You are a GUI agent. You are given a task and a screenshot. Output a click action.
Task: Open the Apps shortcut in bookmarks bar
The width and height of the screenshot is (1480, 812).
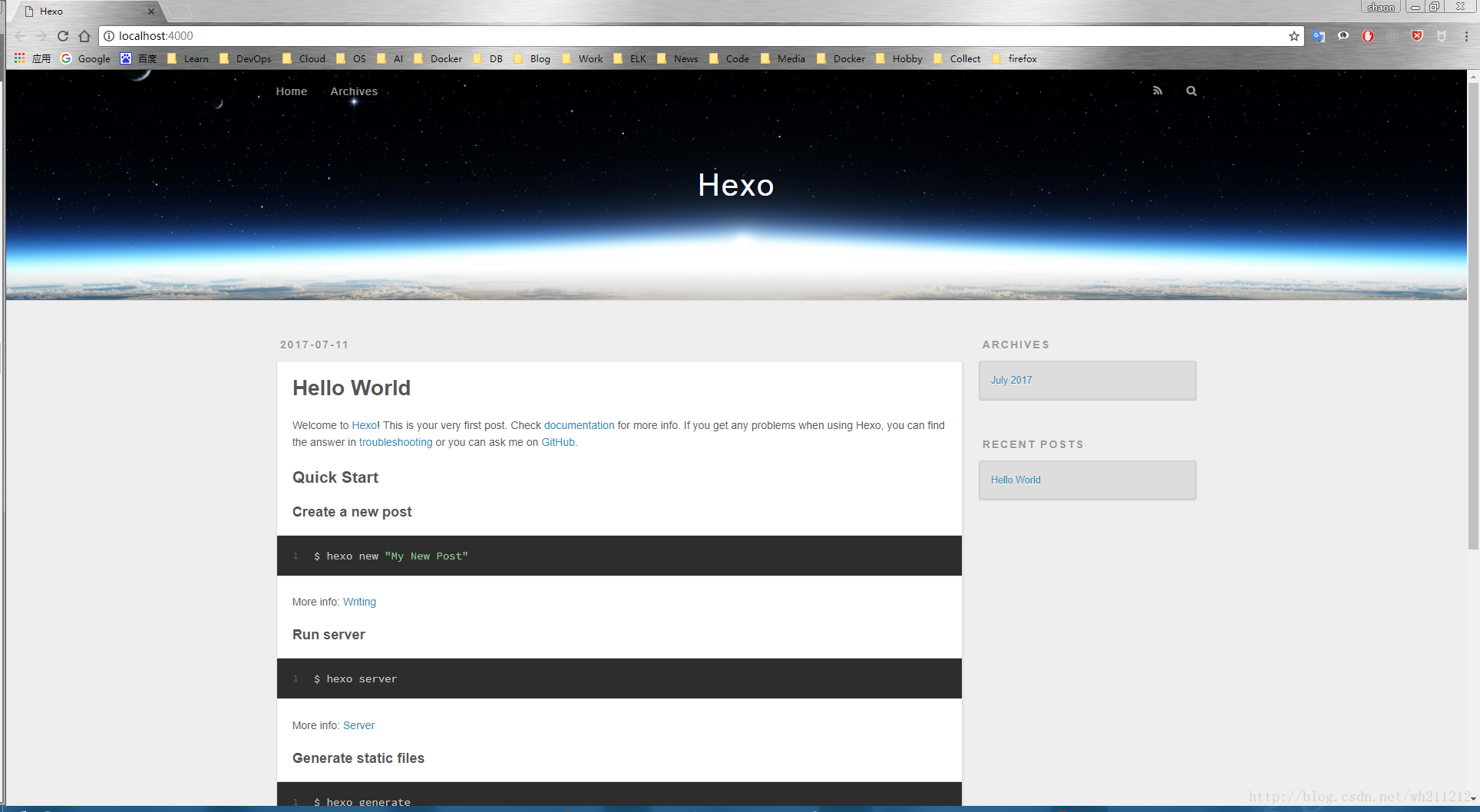[x=32, y=58]
